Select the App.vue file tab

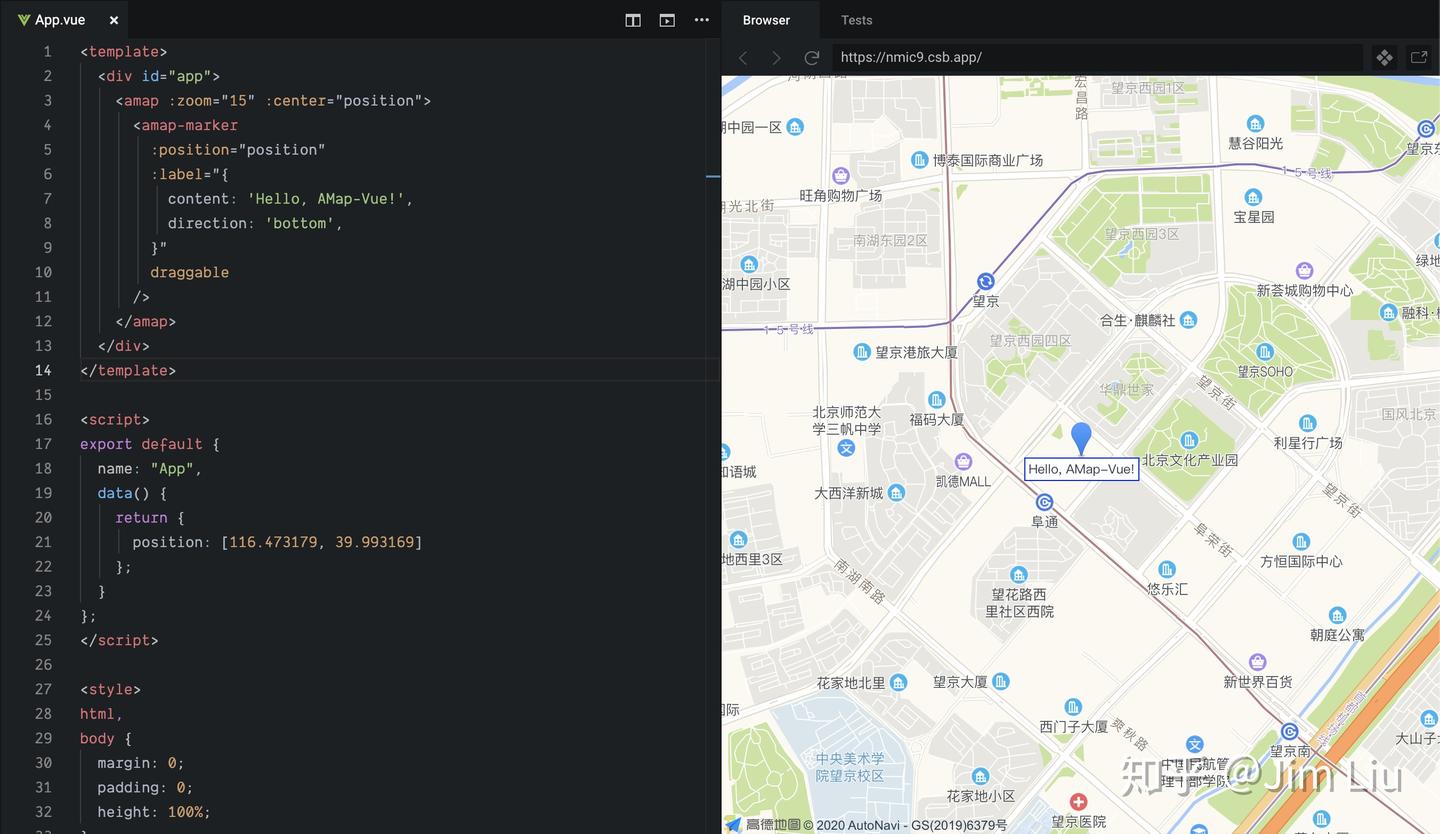coord(59,20)
